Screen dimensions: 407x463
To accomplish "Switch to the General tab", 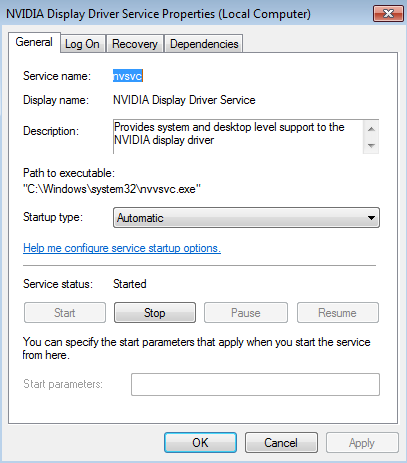I will coord(34,42).
